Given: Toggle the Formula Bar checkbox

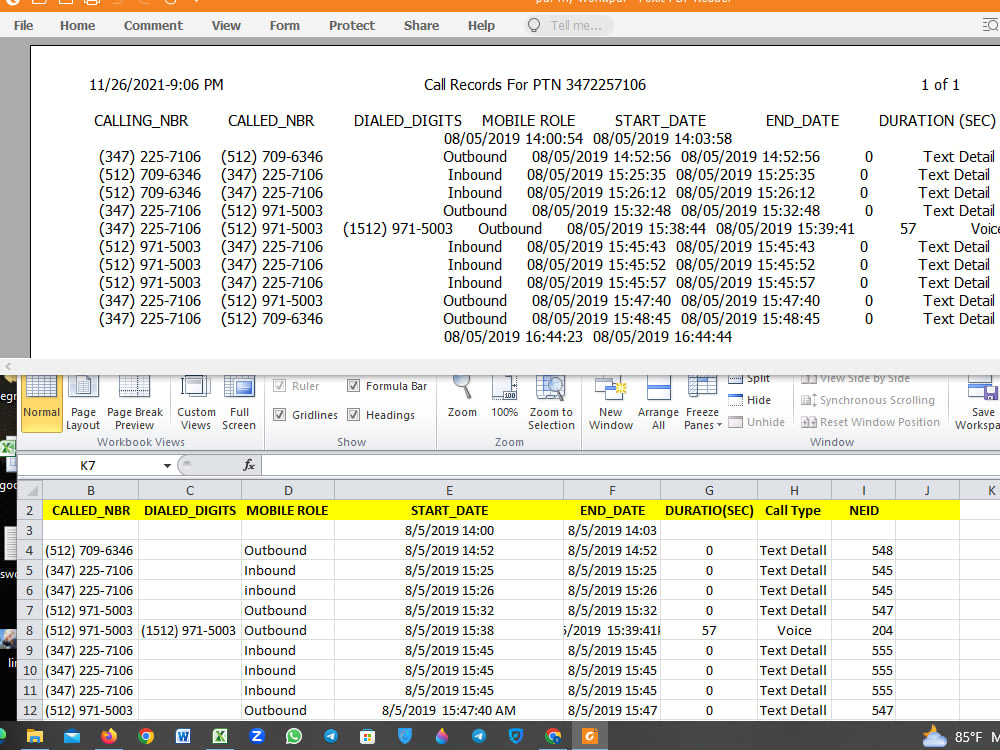Looking at the screenshot, I should (353, 385).
